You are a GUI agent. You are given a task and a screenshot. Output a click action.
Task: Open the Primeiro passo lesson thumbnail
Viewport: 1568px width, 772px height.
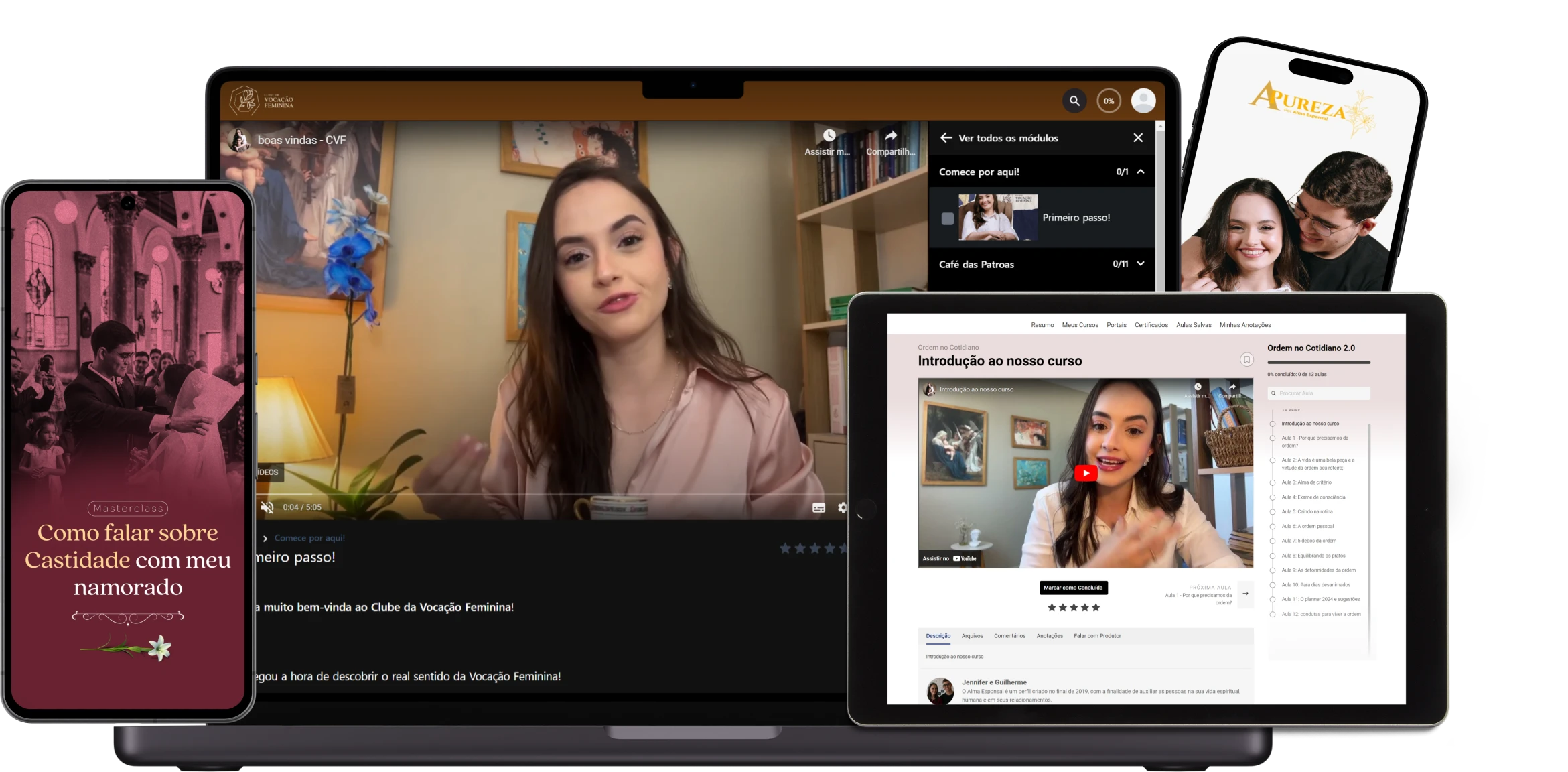[x=998, y=217]
